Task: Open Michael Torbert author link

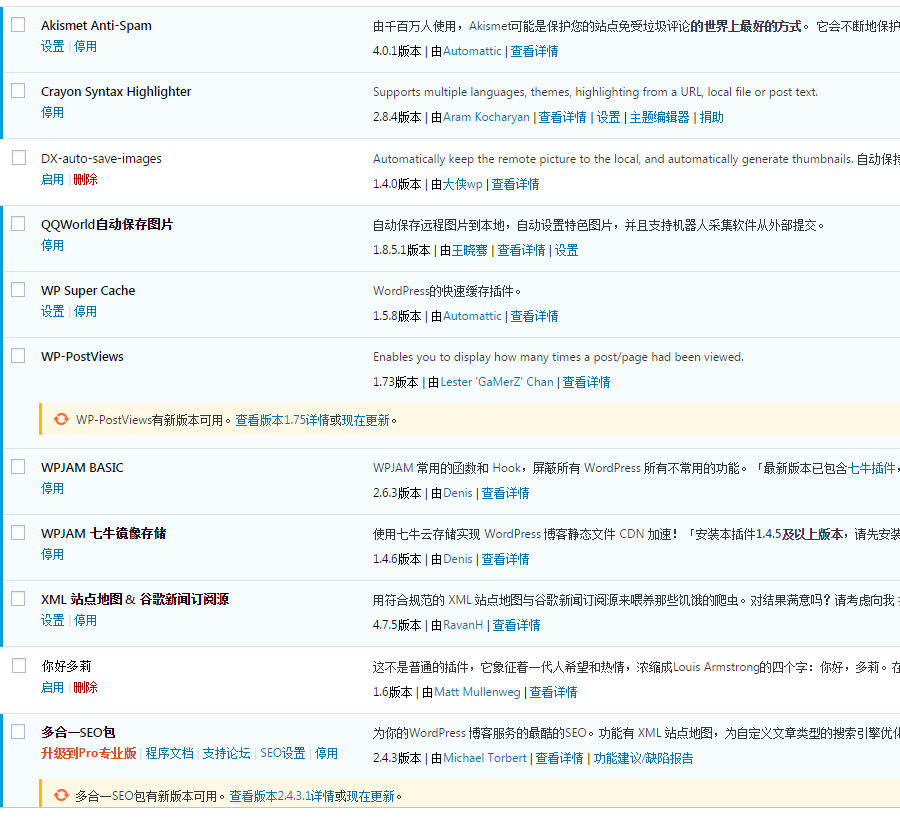Action: coord(484,758)
